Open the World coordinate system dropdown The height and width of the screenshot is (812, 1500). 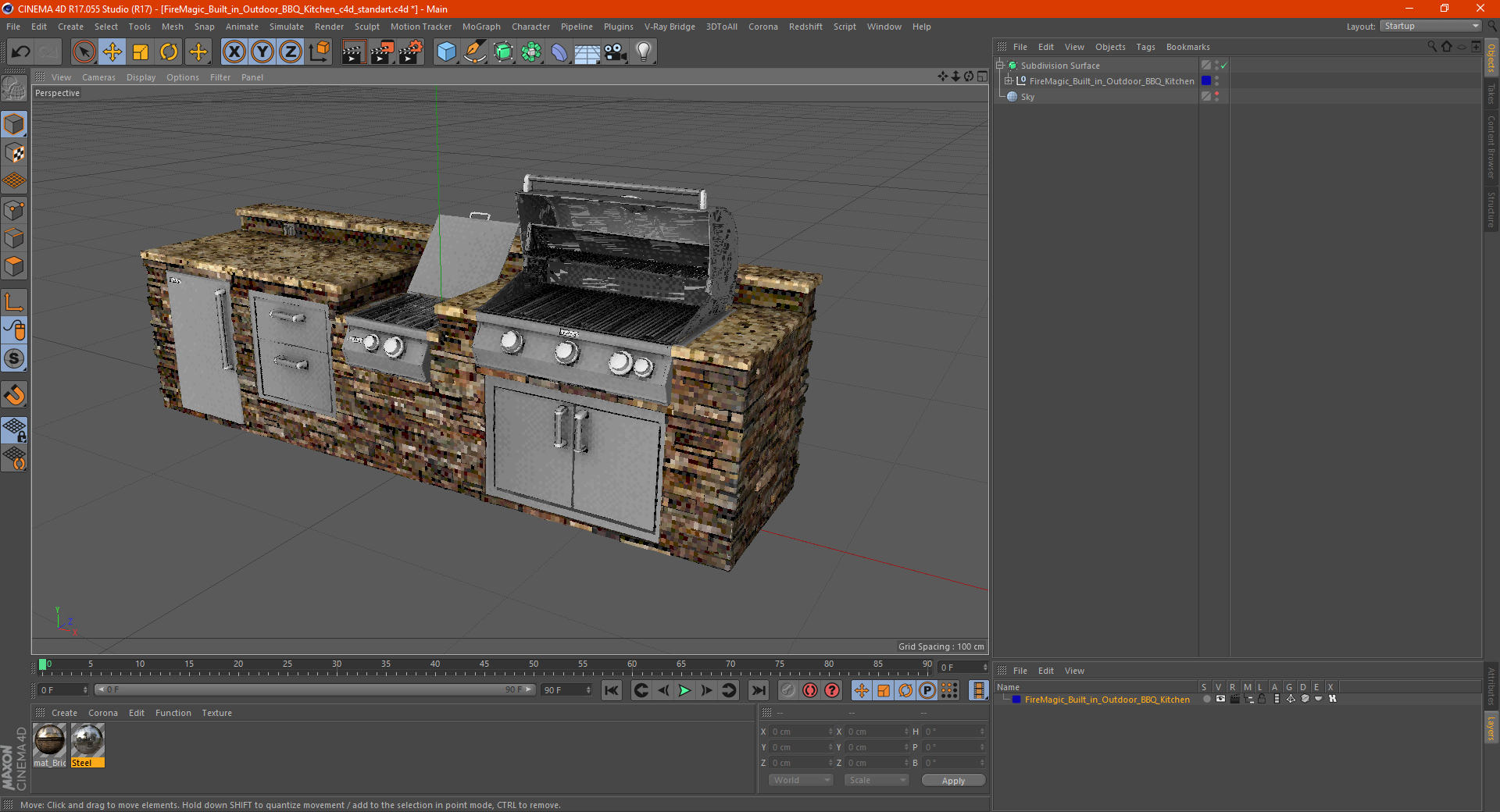tap(801, 780)
